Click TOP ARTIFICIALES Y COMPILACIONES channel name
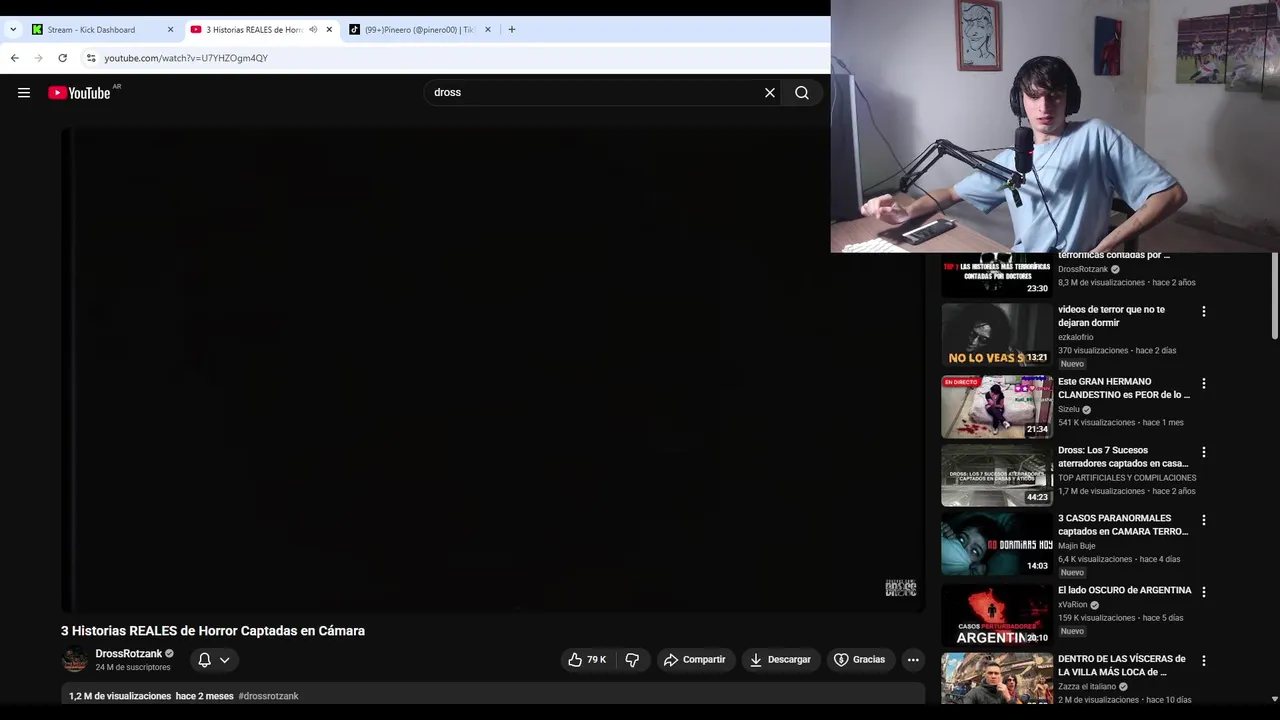The width and height of the screenshot is (1280, 720). (x=1127, y=478)
